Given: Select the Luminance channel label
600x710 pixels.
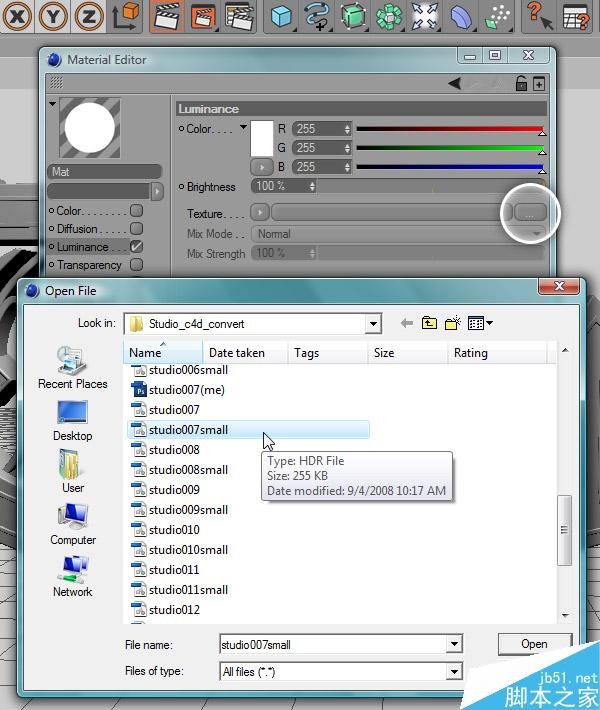Looking at the screenshot, I should (x=82, y=247).
